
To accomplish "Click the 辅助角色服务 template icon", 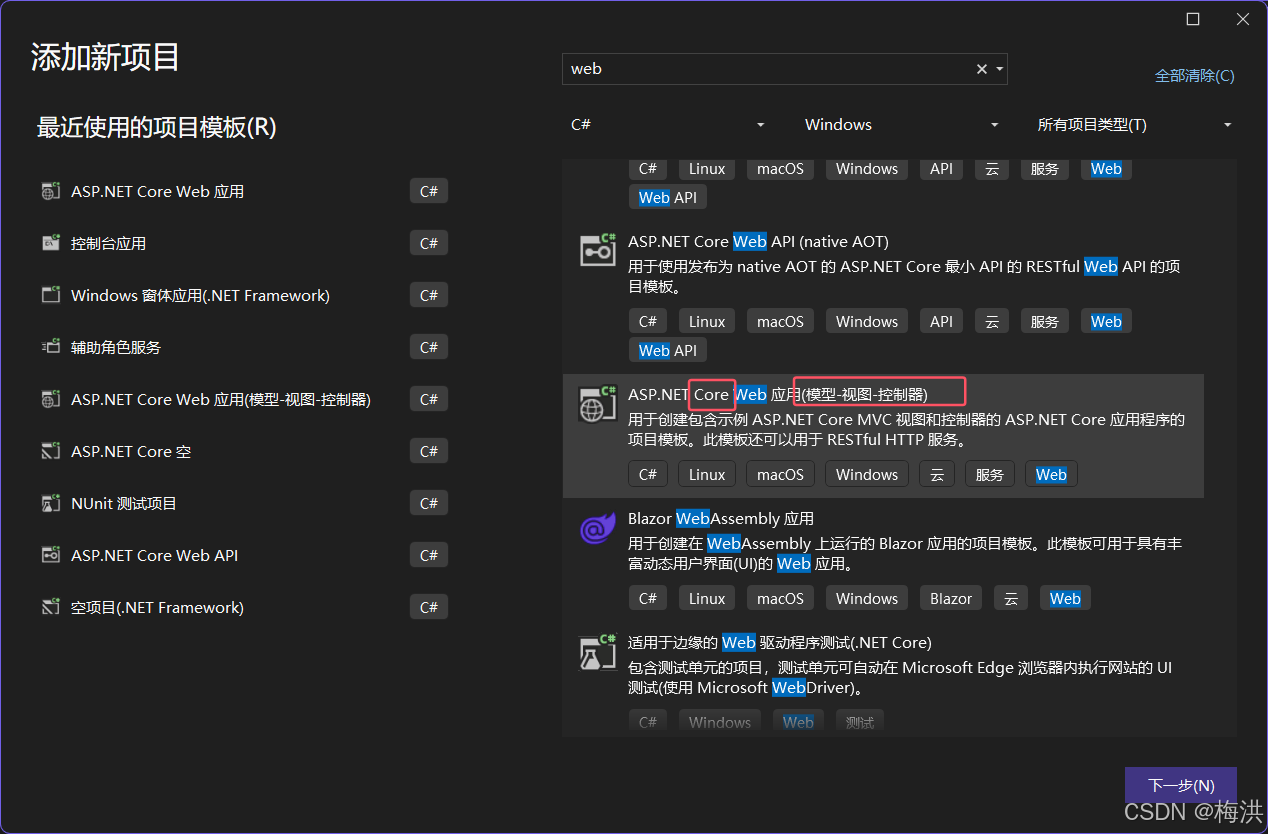I will click(x=50, y=347).
